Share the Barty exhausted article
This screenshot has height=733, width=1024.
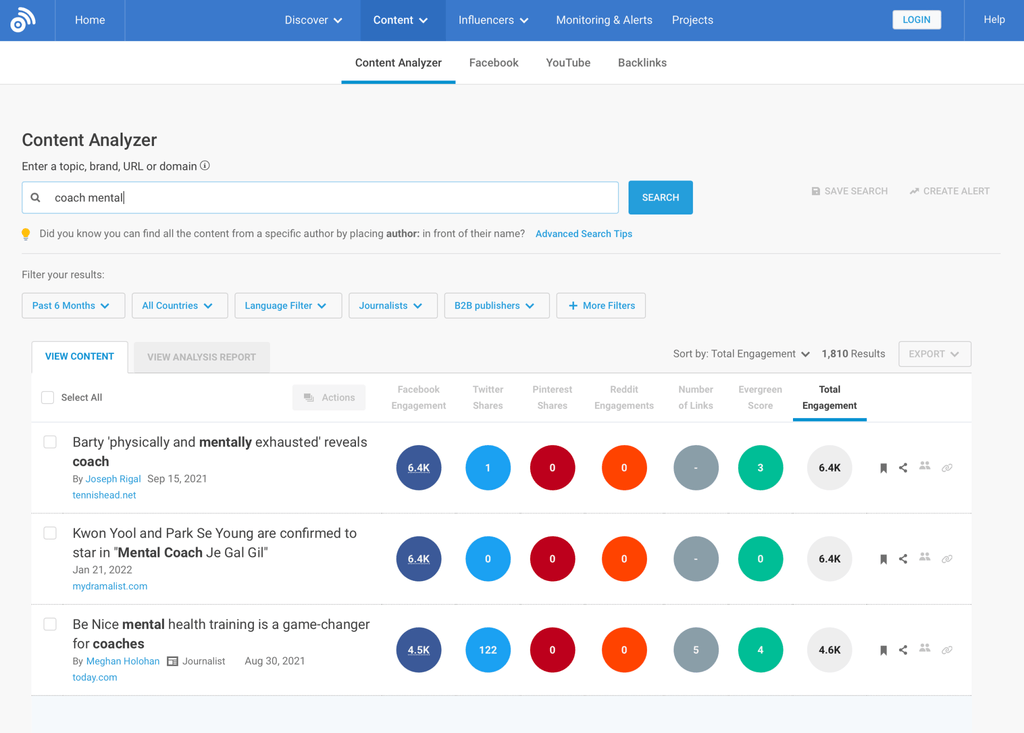click(903, 468)
